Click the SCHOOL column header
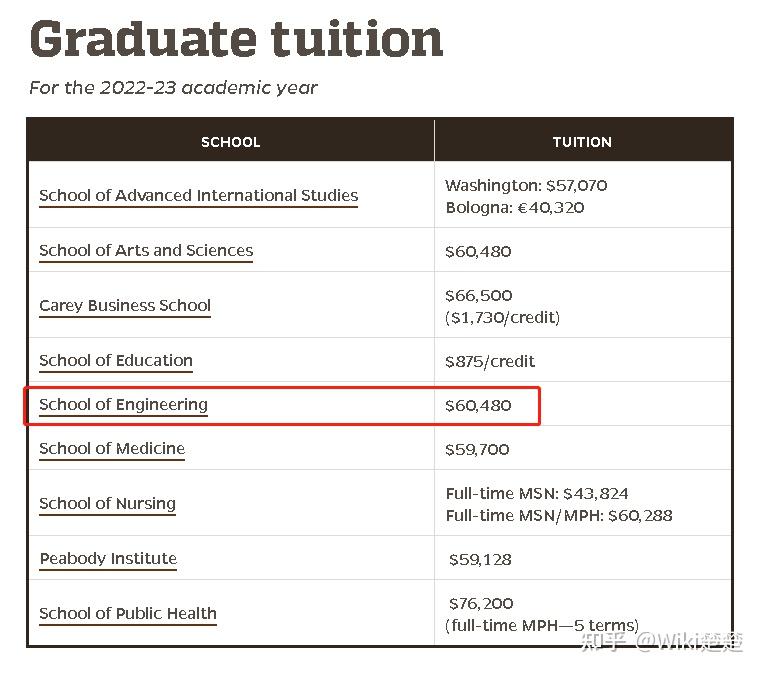Screen dimensions: 762x673 coord(230,142)
